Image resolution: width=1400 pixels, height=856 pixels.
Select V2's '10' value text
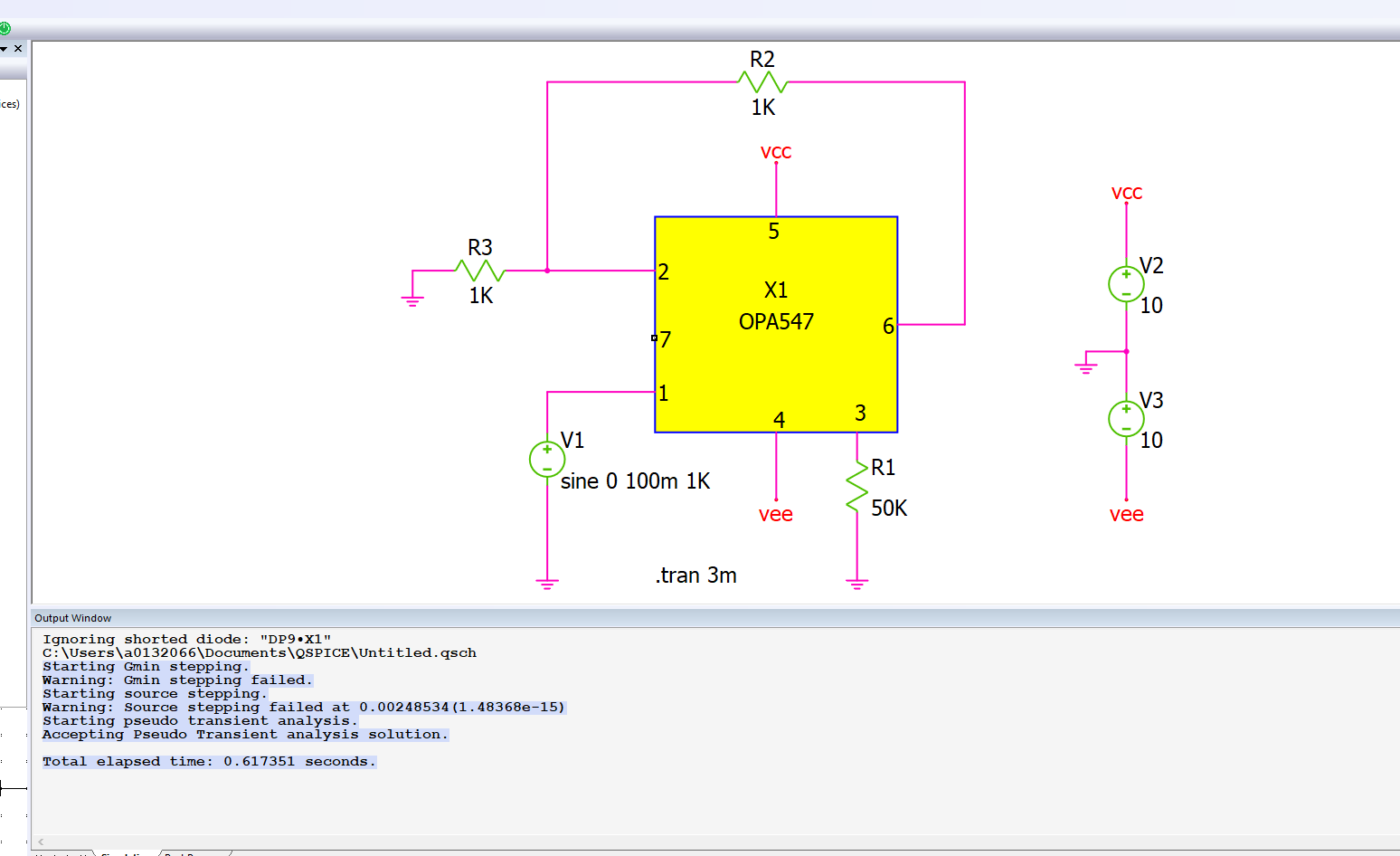click(1151, 306)
